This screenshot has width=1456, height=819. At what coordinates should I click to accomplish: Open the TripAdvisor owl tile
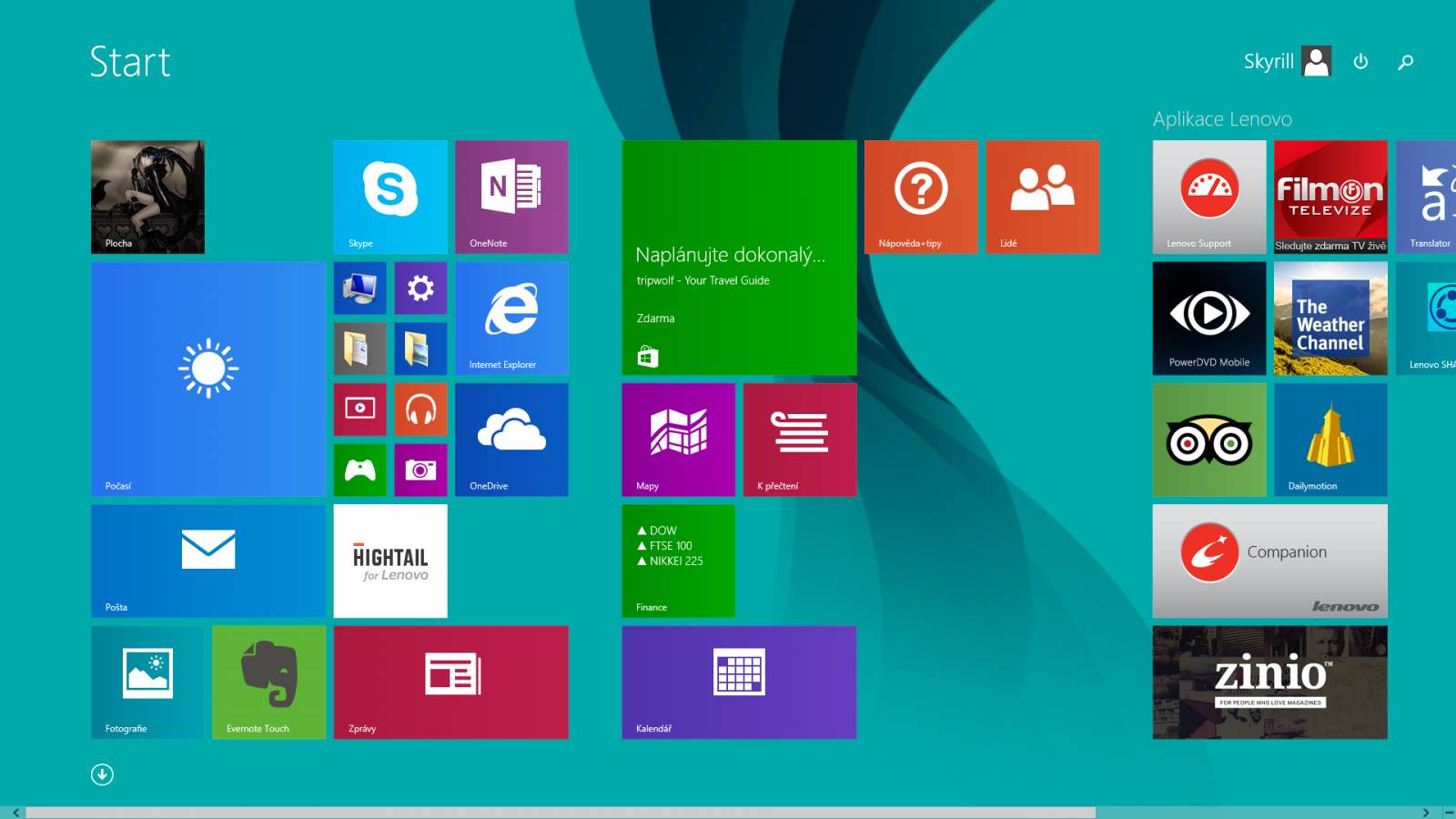pyautogui.click(x=1209, y=440)
